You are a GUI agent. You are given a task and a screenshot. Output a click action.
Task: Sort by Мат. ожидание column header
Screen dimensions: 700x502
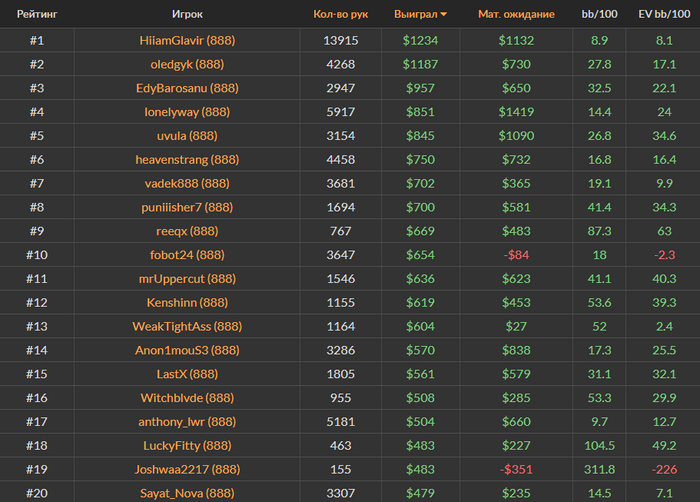(514, 15)
